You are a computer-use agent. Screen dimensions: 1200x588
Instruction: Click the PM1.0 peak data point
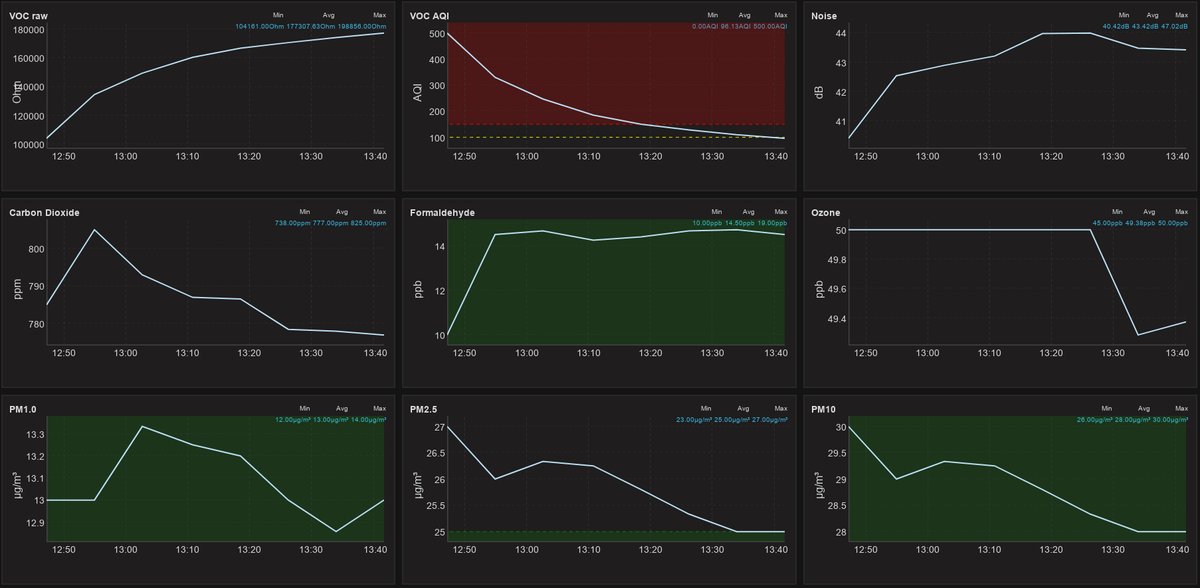(x=142, y=426)
